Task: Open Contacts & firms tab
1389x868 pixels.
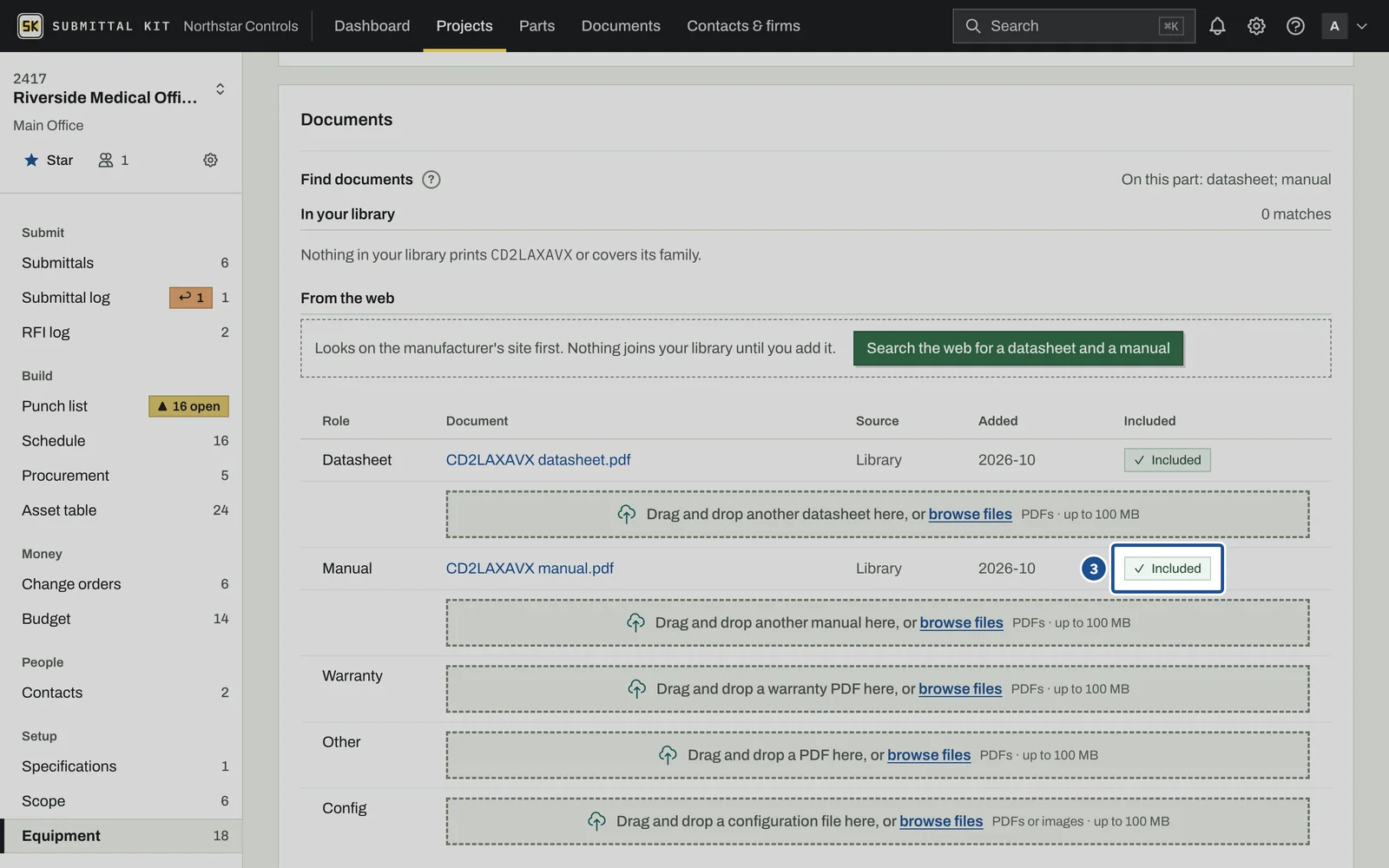Action: 743,26
